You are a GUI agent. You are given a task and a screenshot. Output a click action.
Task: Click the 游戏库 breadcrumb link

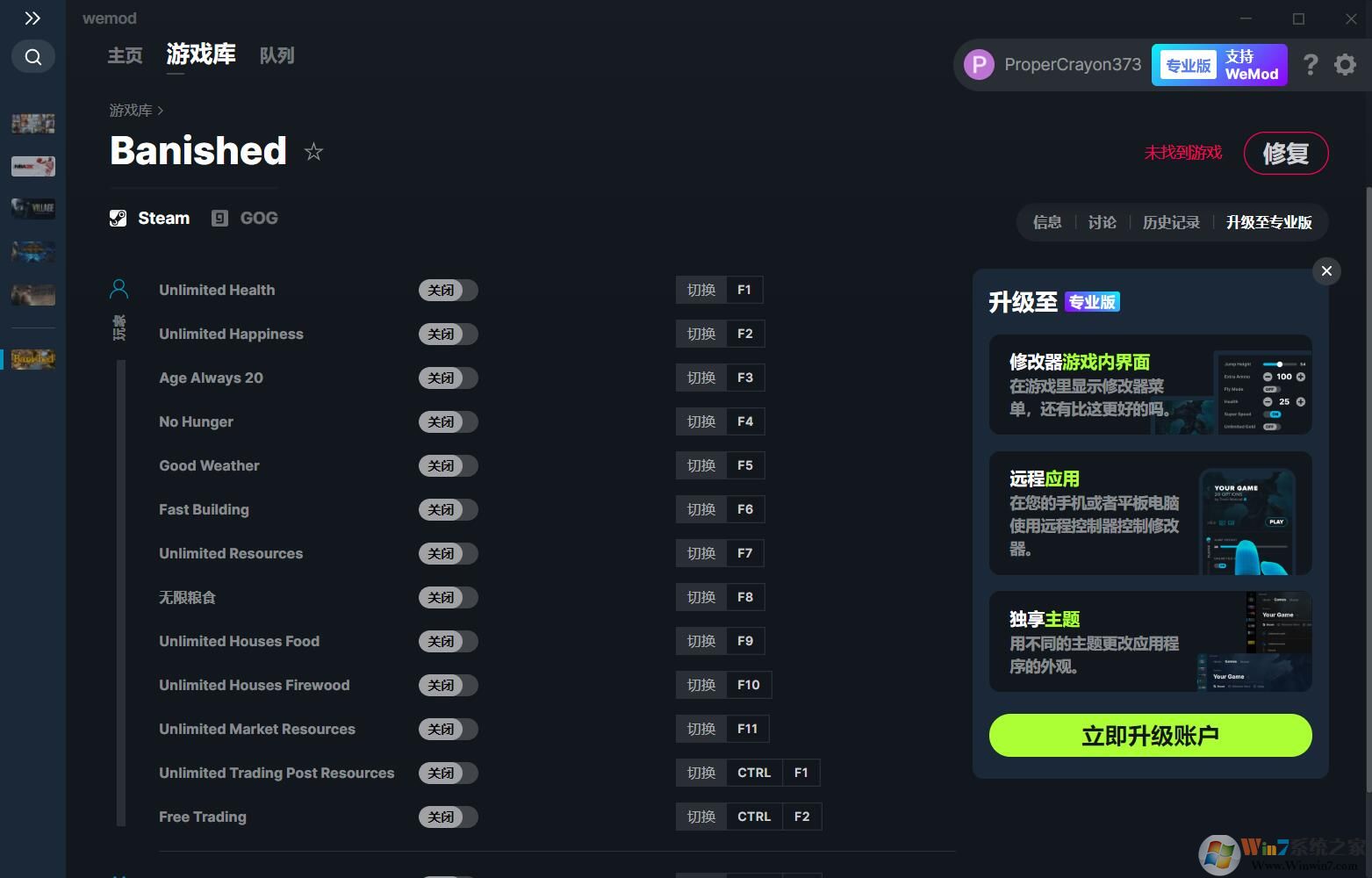pos(131,111)
